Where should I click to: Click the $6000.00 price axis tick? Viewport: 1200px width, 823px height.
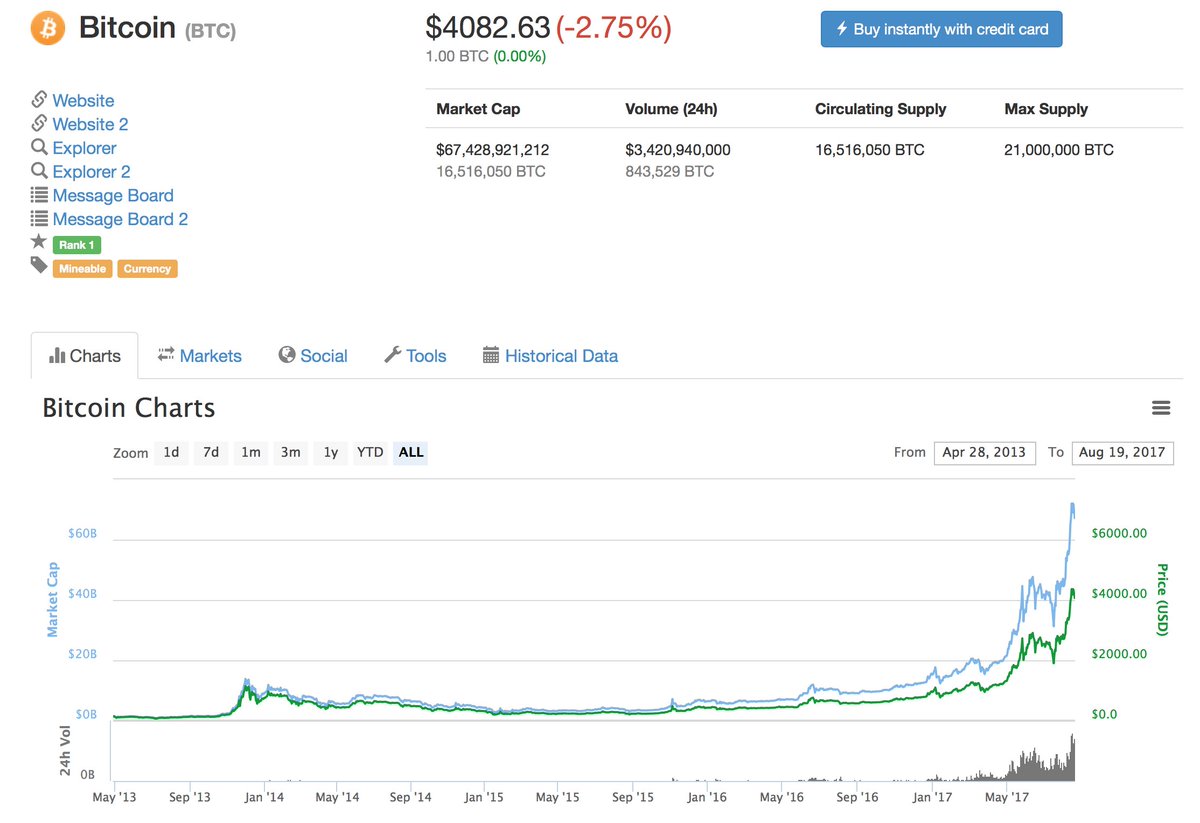1119,533
